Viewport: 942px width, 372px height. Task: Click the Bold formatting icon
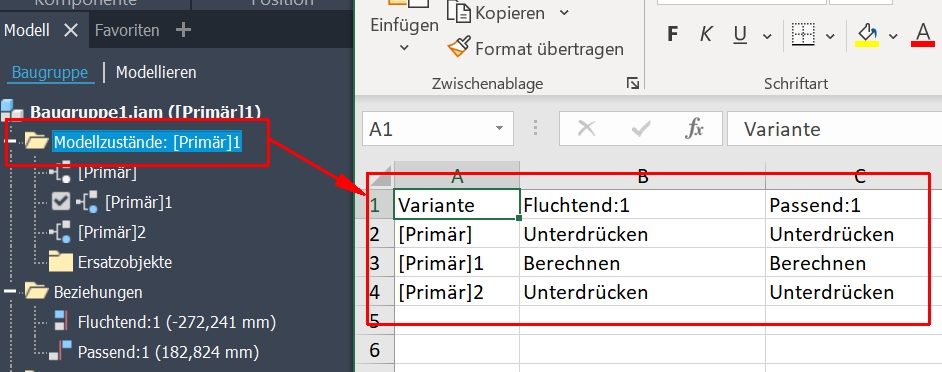tap(673, 35)
